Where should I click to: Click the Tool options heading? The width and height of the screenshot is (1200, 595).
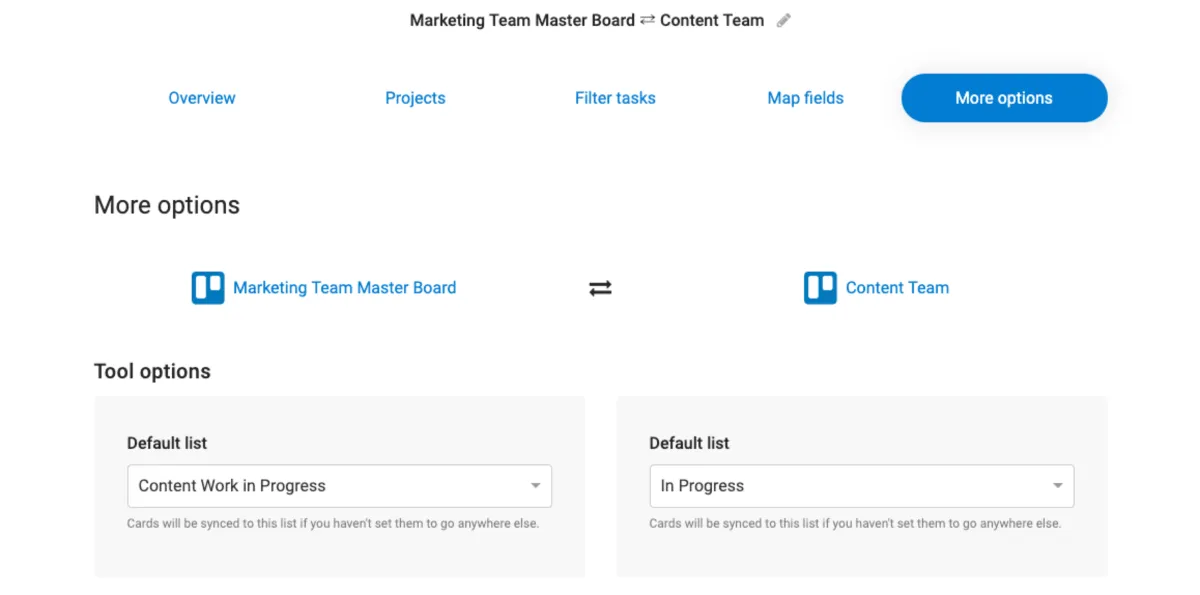point(152,371)
